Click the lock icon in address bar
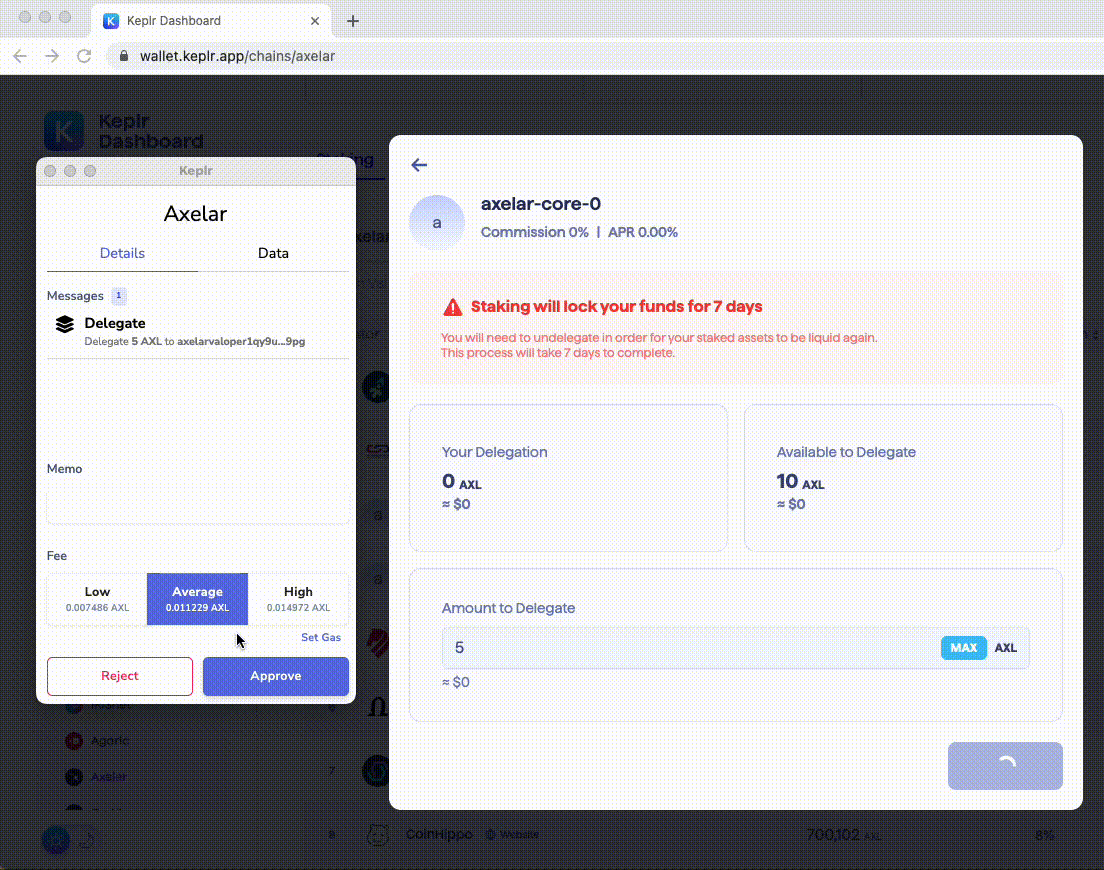This screenshot has height=870, width=1104. [124, 56]
